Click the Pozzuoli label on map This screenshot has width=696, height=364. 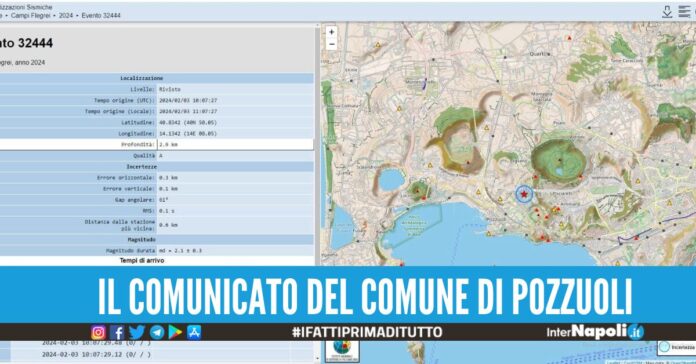496,219
